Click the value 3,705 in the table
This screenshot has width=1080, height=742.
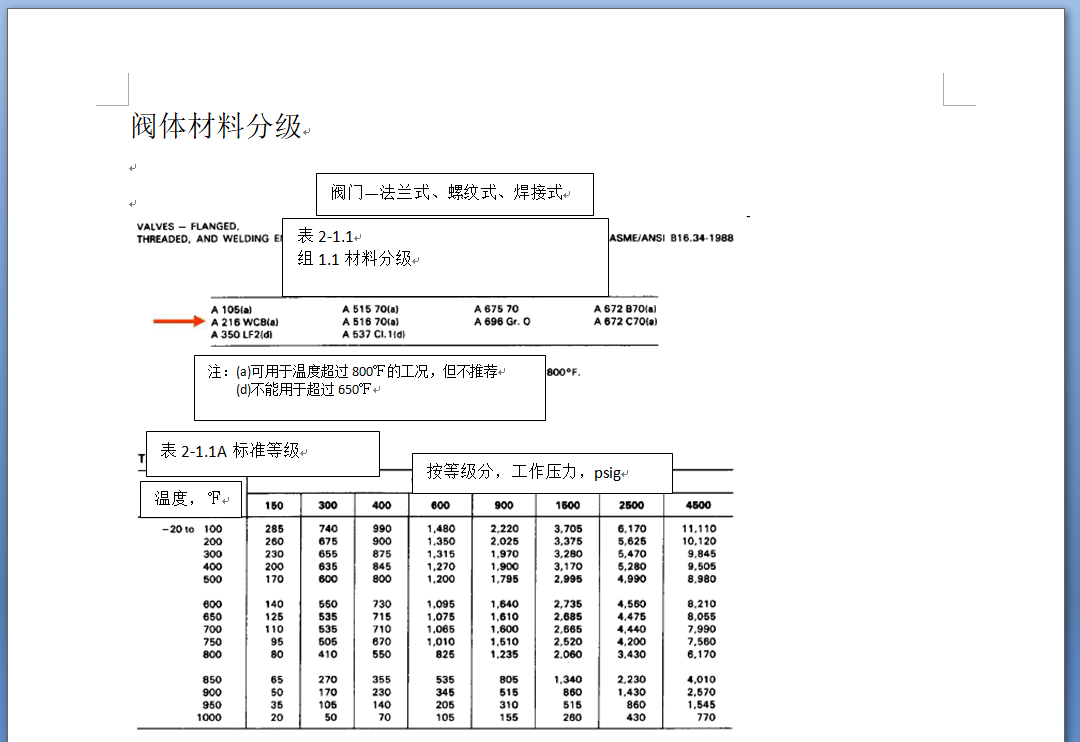point(568,529)
